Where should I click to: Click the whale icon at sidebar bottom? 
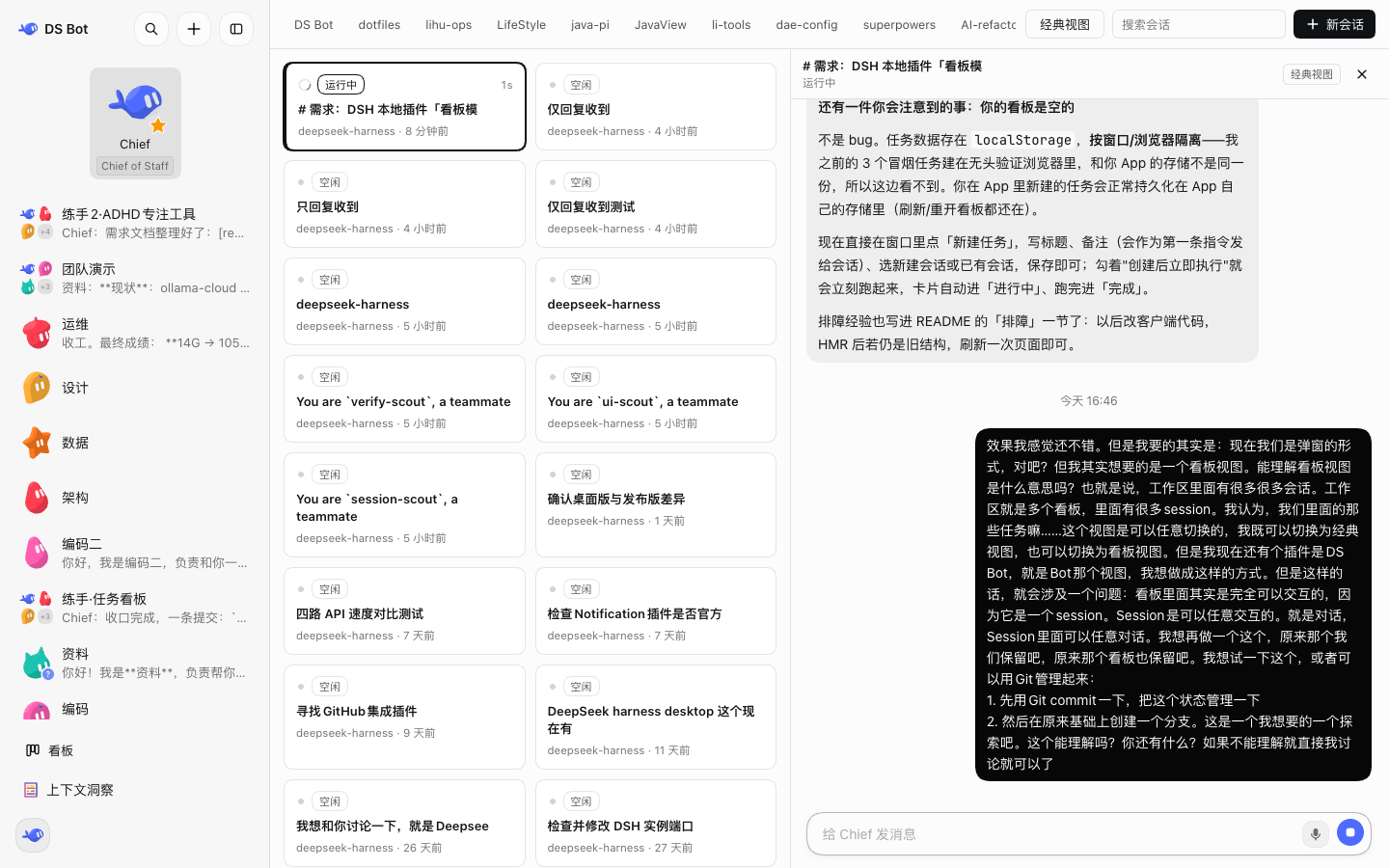click(x=33, y=835)
